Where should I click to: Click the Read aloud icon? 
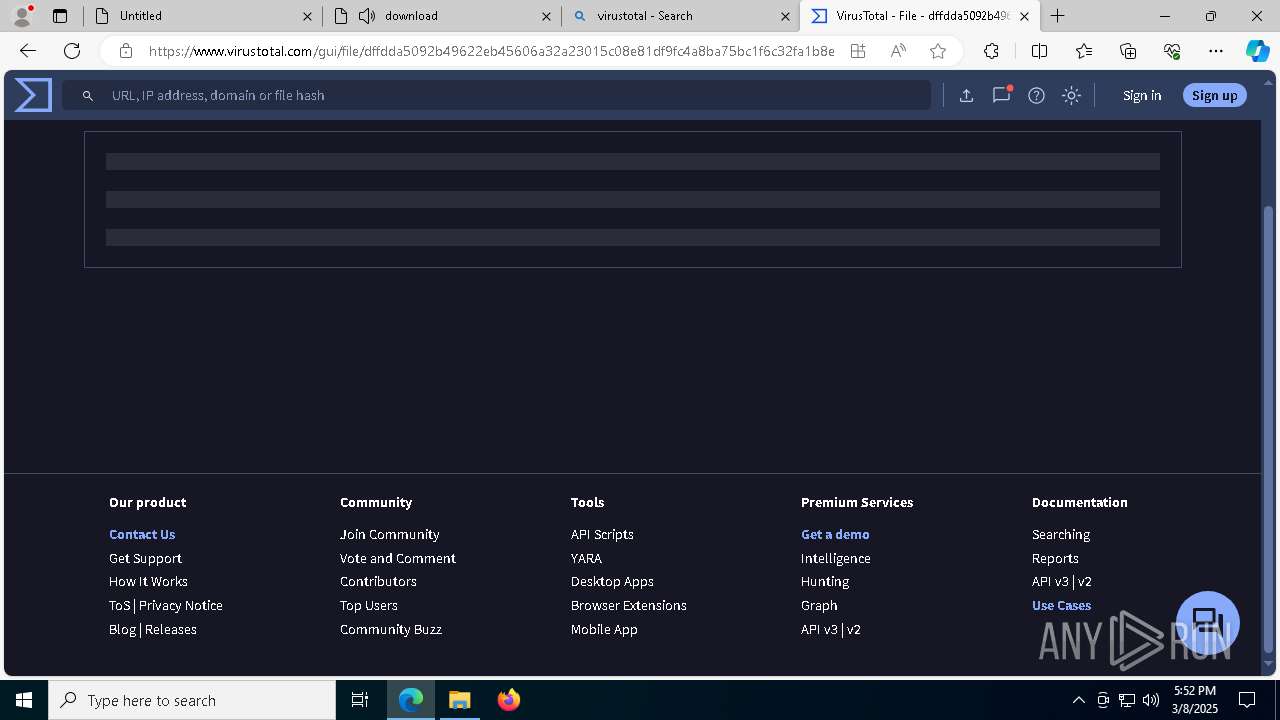tap(898, 51)
